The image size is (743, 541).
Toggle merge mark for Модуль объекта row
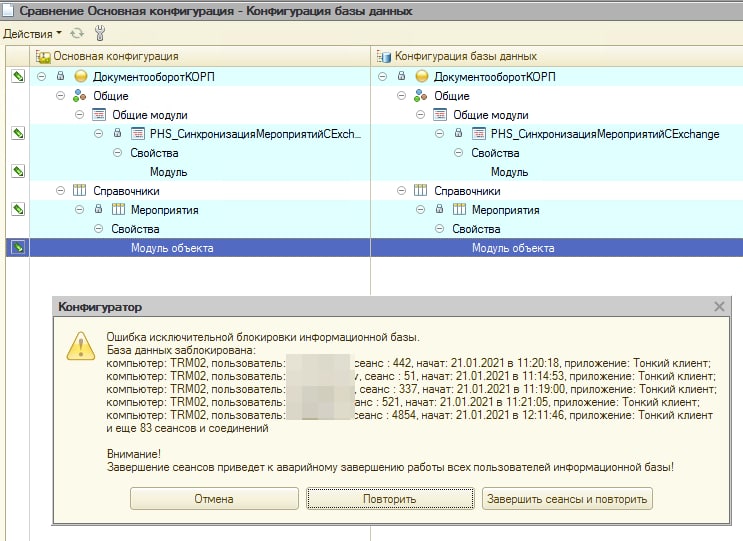point(18,247)
